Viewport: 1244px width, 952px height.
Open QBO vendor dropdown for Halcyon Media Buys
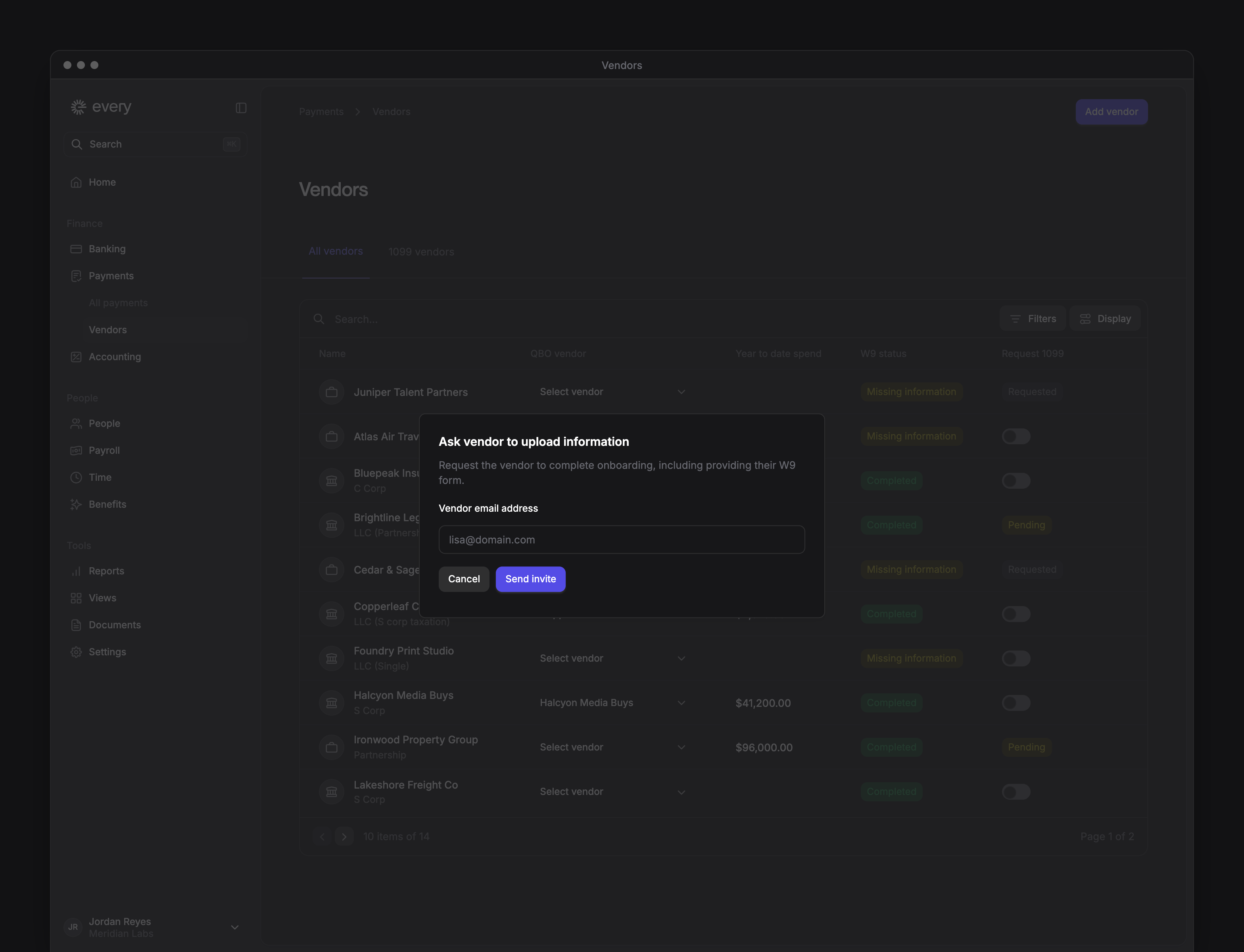coord(612,703)
